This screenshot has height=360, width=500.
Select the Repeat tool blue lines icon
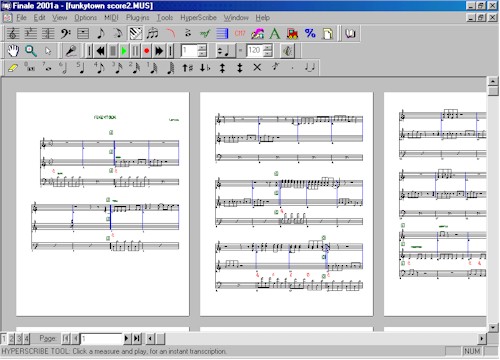click(x=222, y=33)
